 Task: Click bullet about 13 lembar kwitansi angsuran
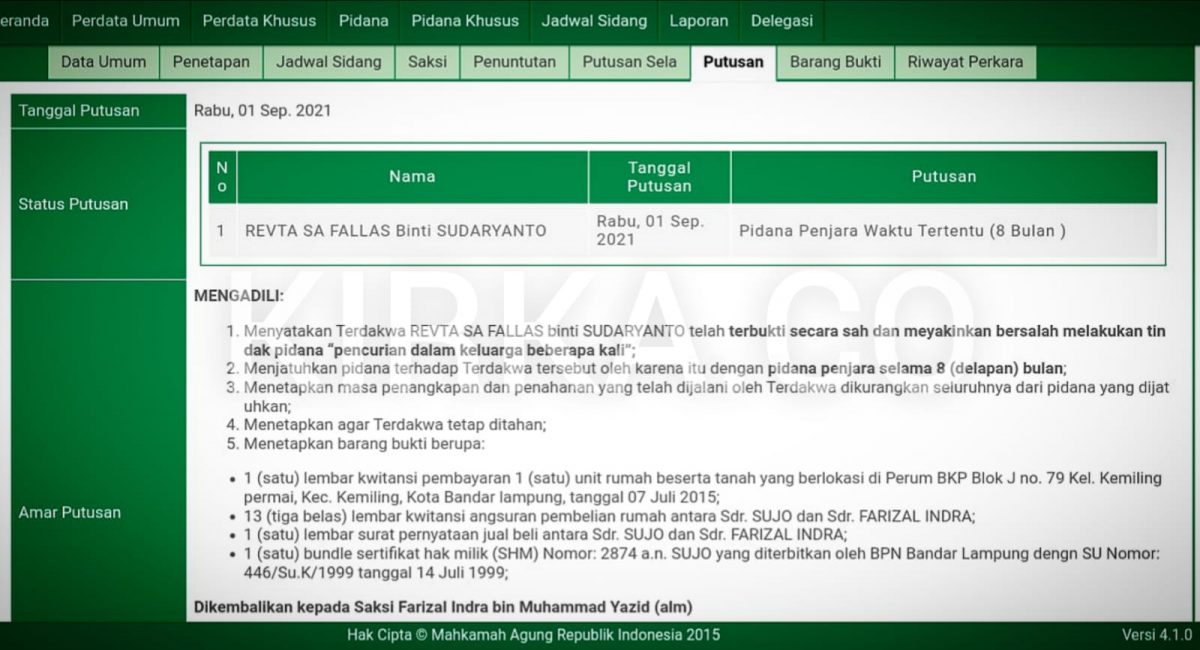point(609,516)
